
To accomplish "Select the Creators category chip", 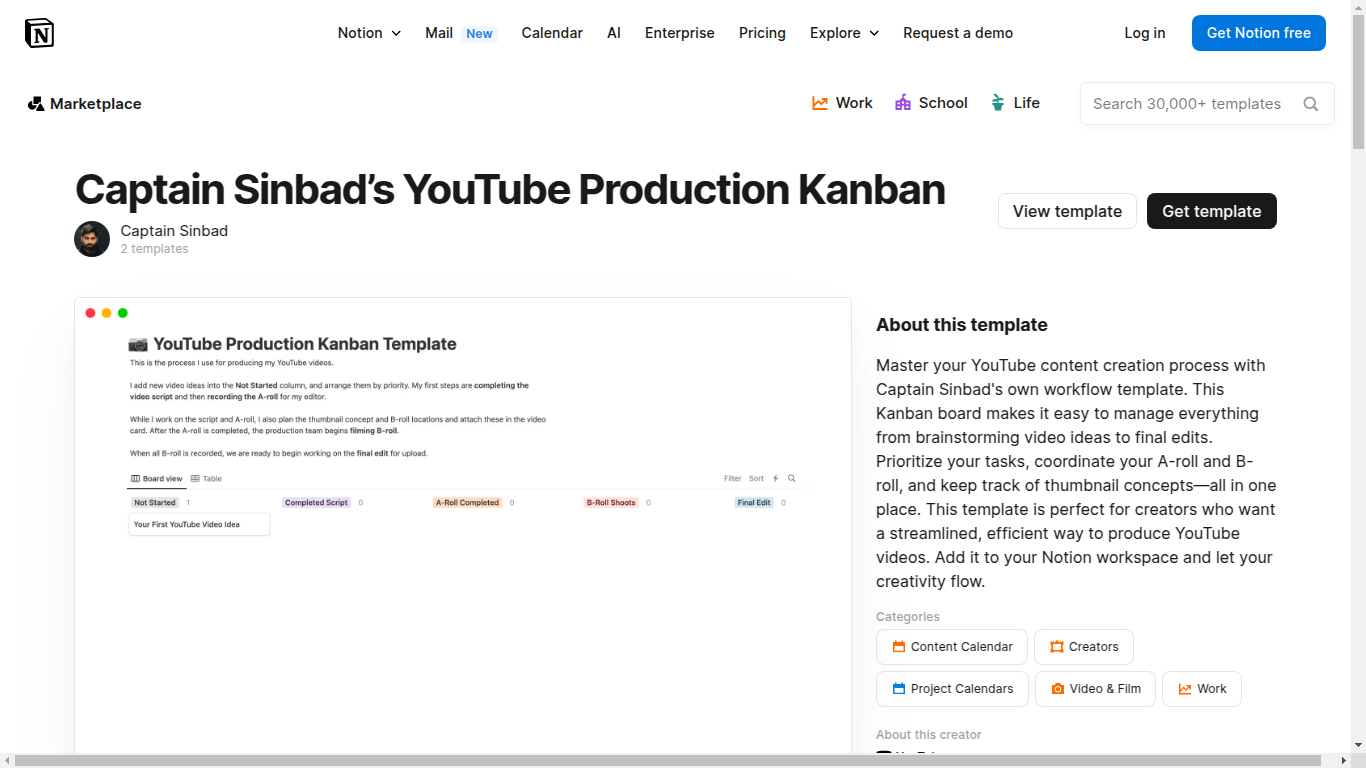I will (x=1084, y=647).
